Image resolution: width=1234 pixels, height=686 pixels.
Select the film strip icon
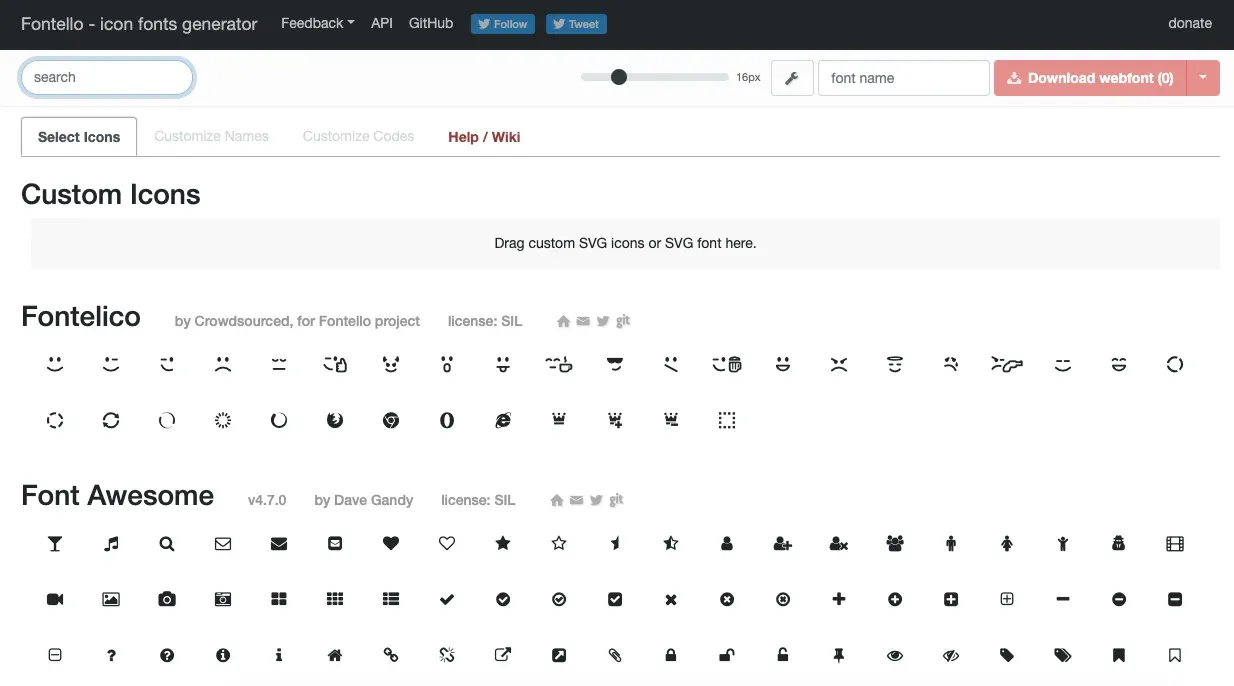click(x=1175, y=544)
